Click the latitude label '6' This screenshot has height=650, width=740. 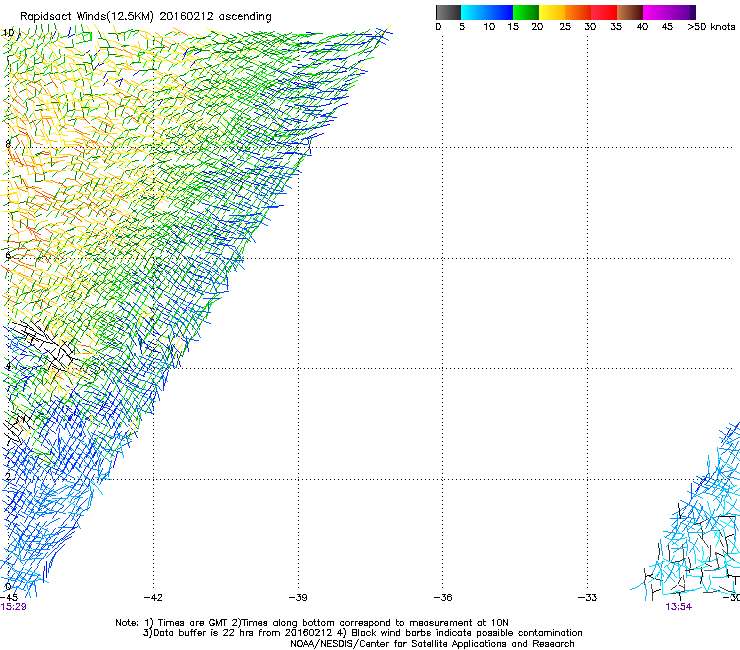click(8, 255)
